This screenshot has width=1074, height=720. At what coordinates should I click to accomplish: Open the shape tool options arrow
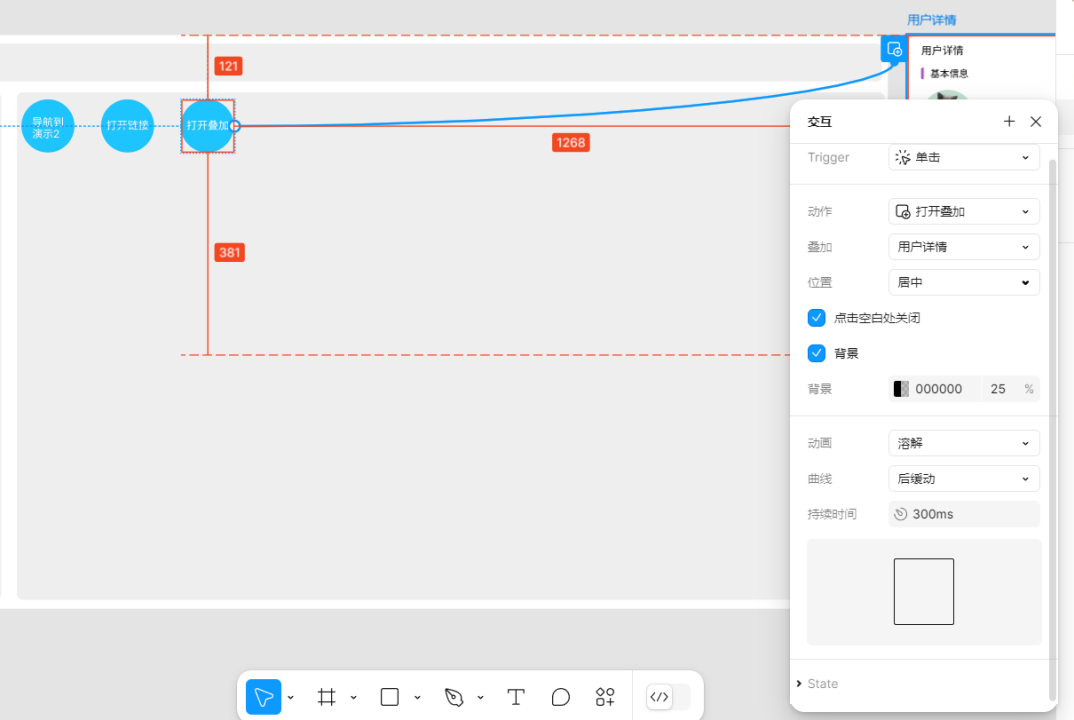click(417, 697)
